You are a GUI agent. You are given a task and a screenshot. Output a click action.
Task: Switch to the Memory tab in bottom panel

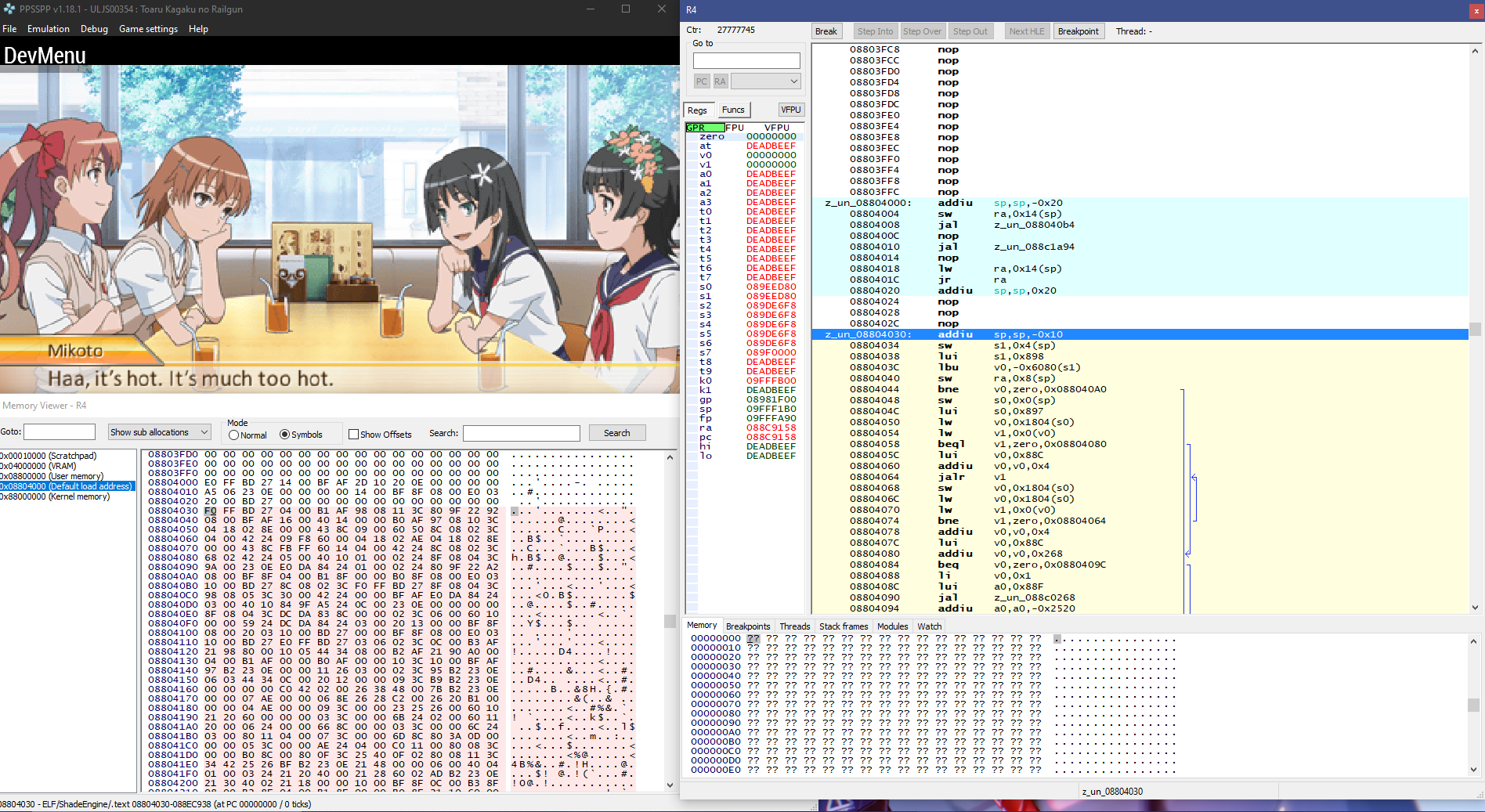702,625
